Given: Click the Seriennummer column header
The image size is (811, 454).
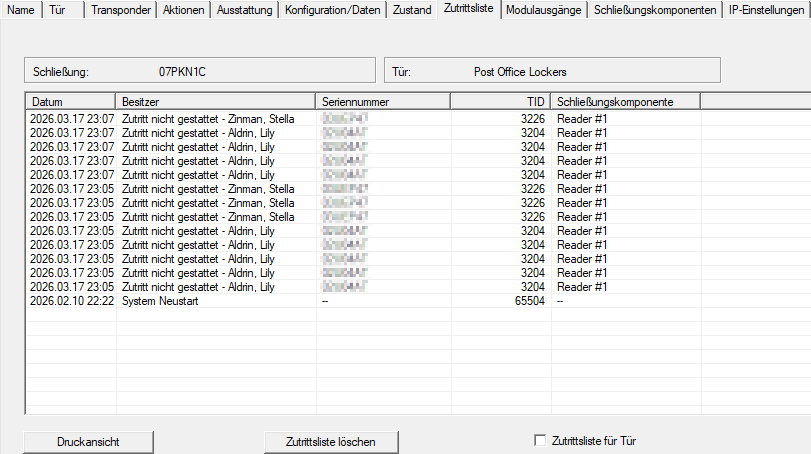Looking at the screenshot, I should tap(383, 102).
